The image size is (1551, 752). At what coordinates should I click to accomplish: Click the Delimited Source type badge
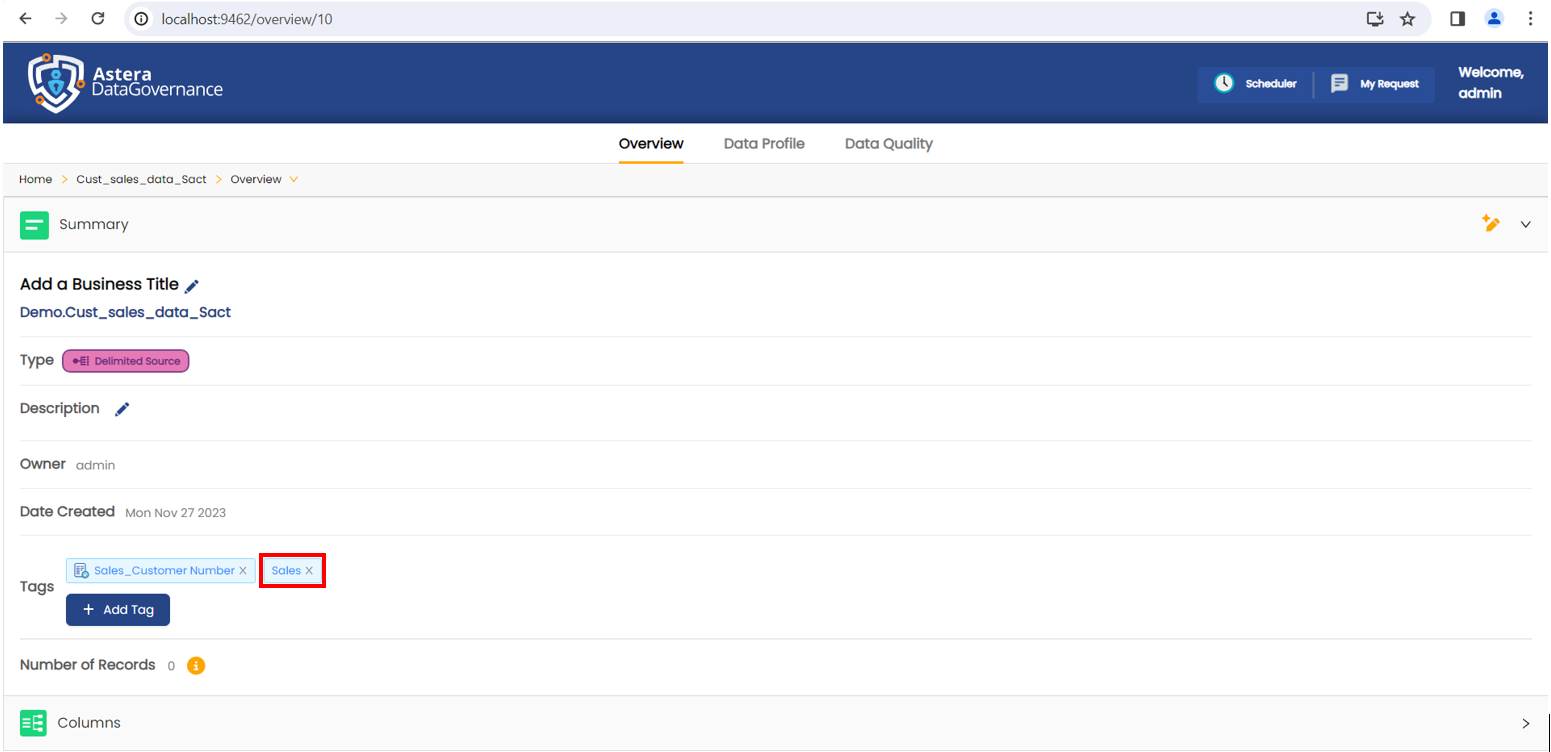pyautogui.click(x=126, y=361)
